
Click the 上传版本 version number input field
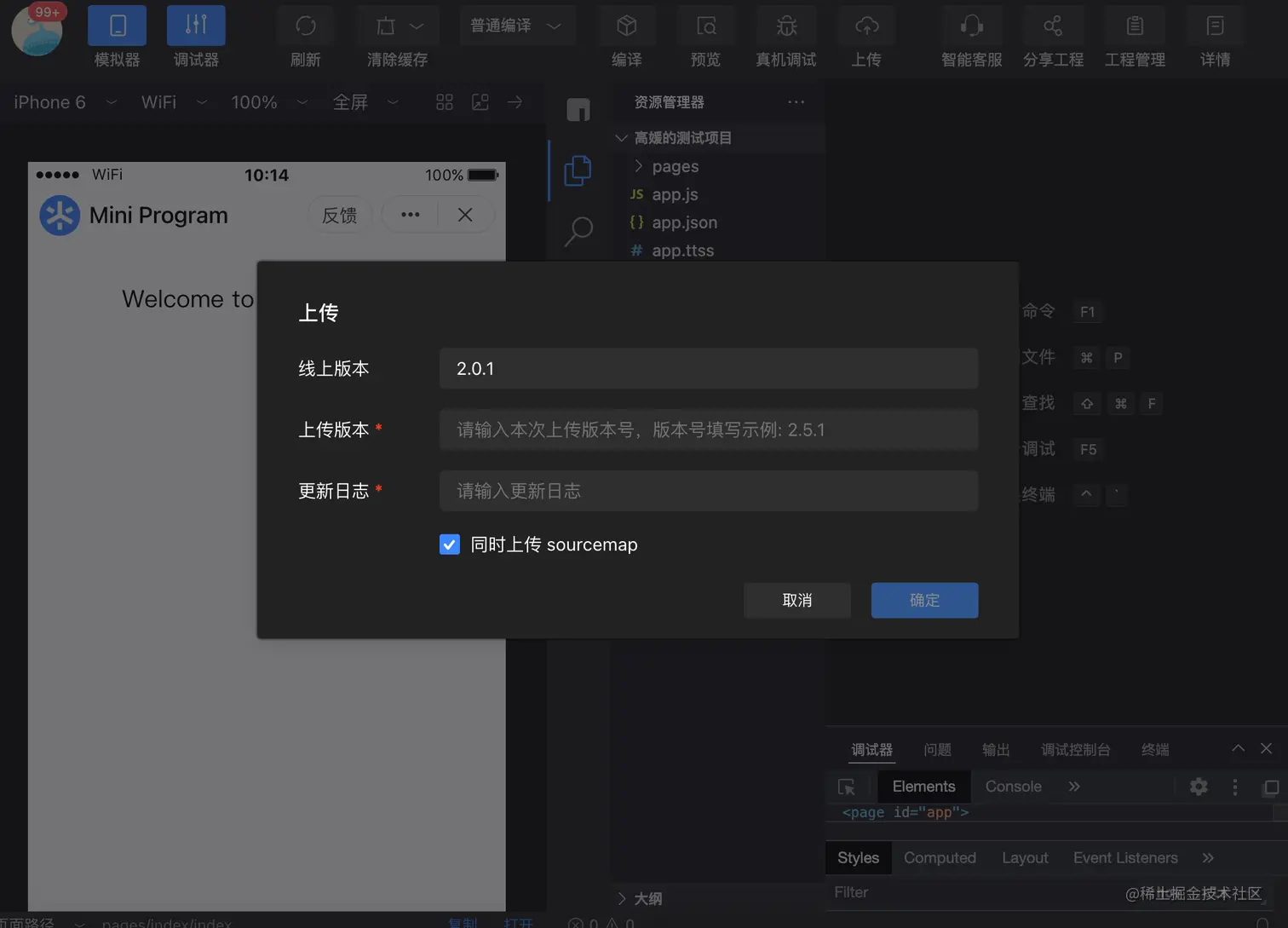[x=708, y=429]
